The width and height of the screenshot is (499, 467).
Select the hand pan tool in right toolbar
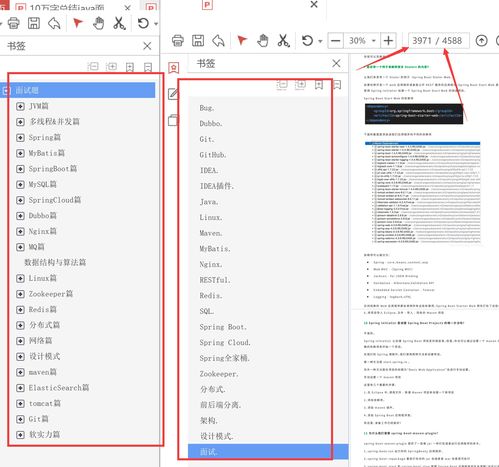tap(263, 41)
